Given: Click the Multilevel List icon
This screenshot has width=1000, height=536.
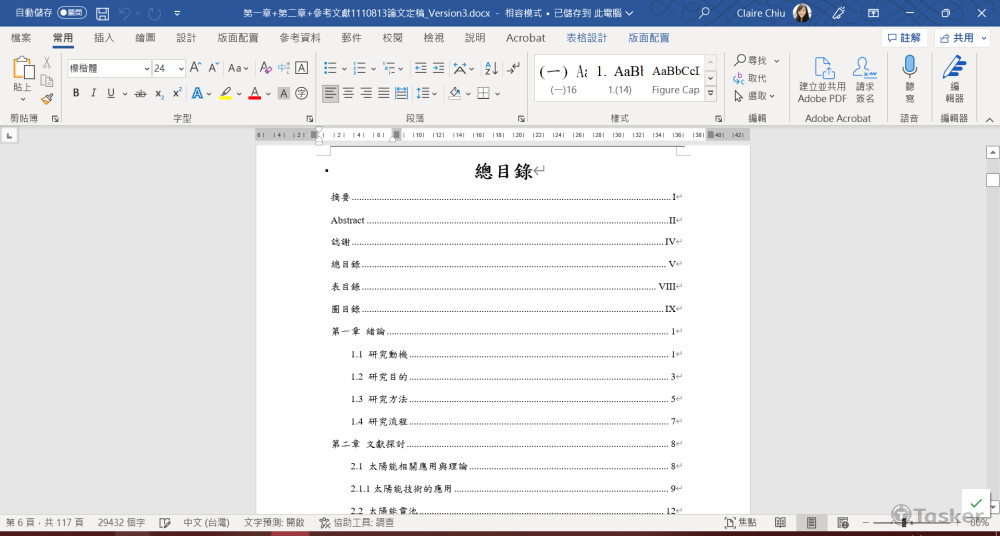Looking at the screenshot, I should coord(389,68).
